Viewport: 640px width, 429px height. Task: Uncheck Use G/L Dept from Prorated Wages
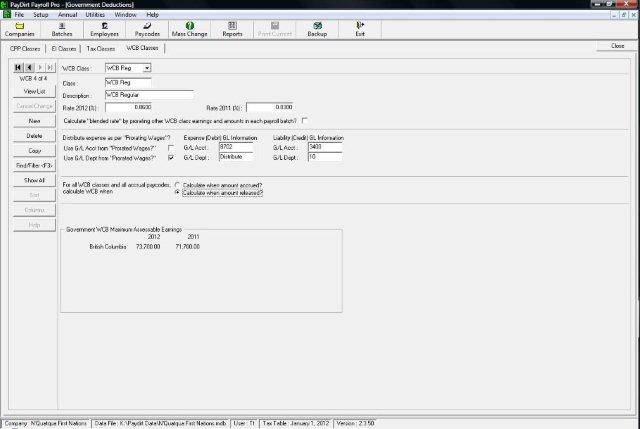point(171,157)
